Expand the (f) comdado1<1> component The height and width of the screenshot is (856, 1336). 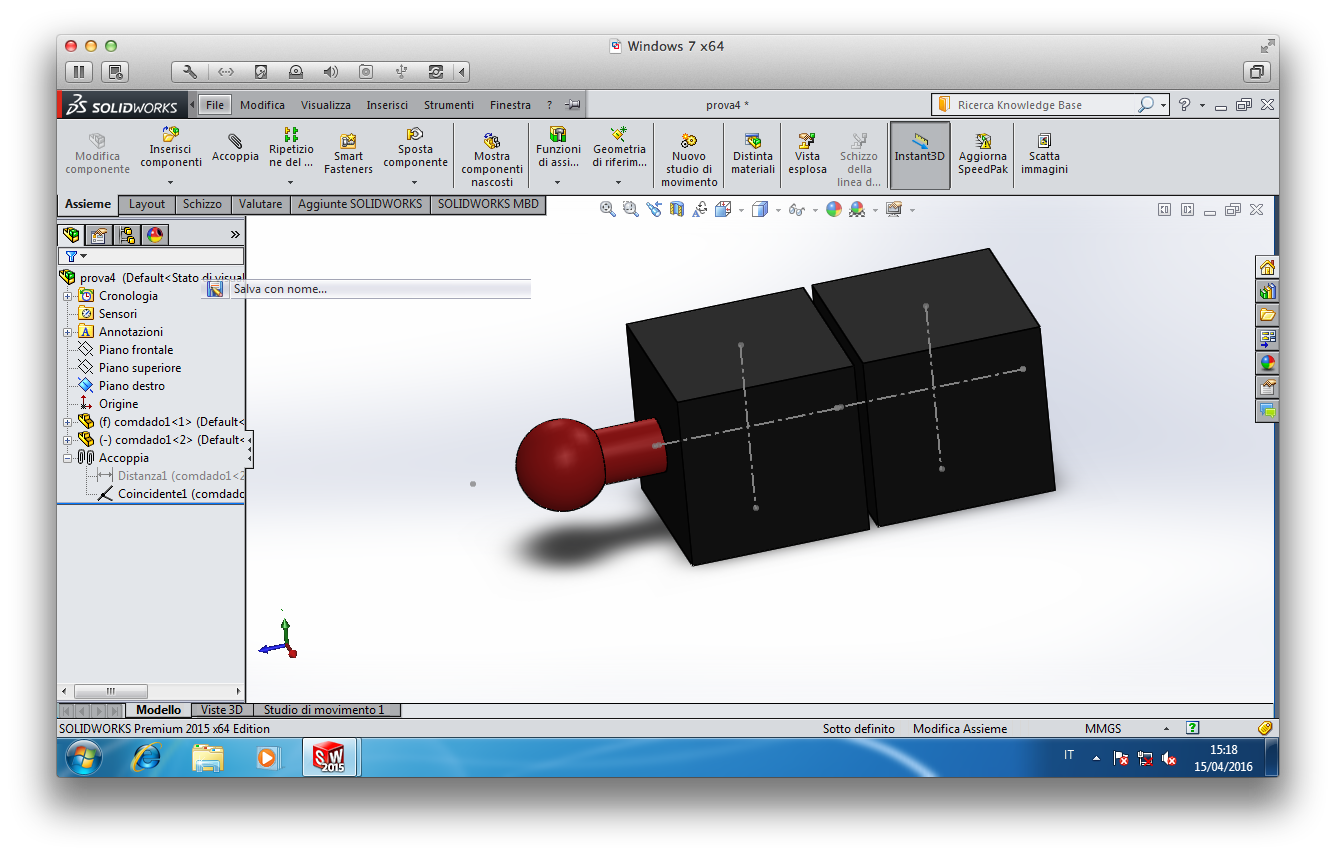click(x=67, y=422)
